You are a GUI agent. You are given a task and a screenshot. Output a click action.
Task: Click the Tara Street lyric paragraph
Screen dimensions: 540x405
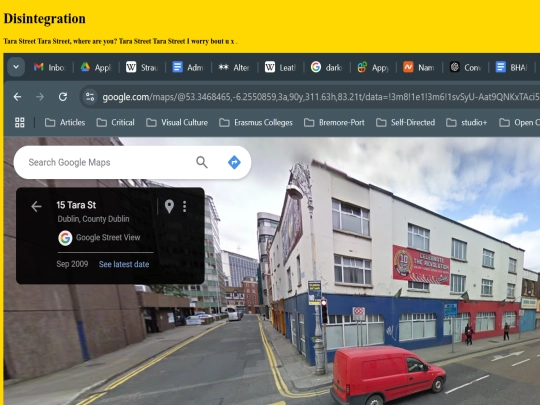[120, 41]
